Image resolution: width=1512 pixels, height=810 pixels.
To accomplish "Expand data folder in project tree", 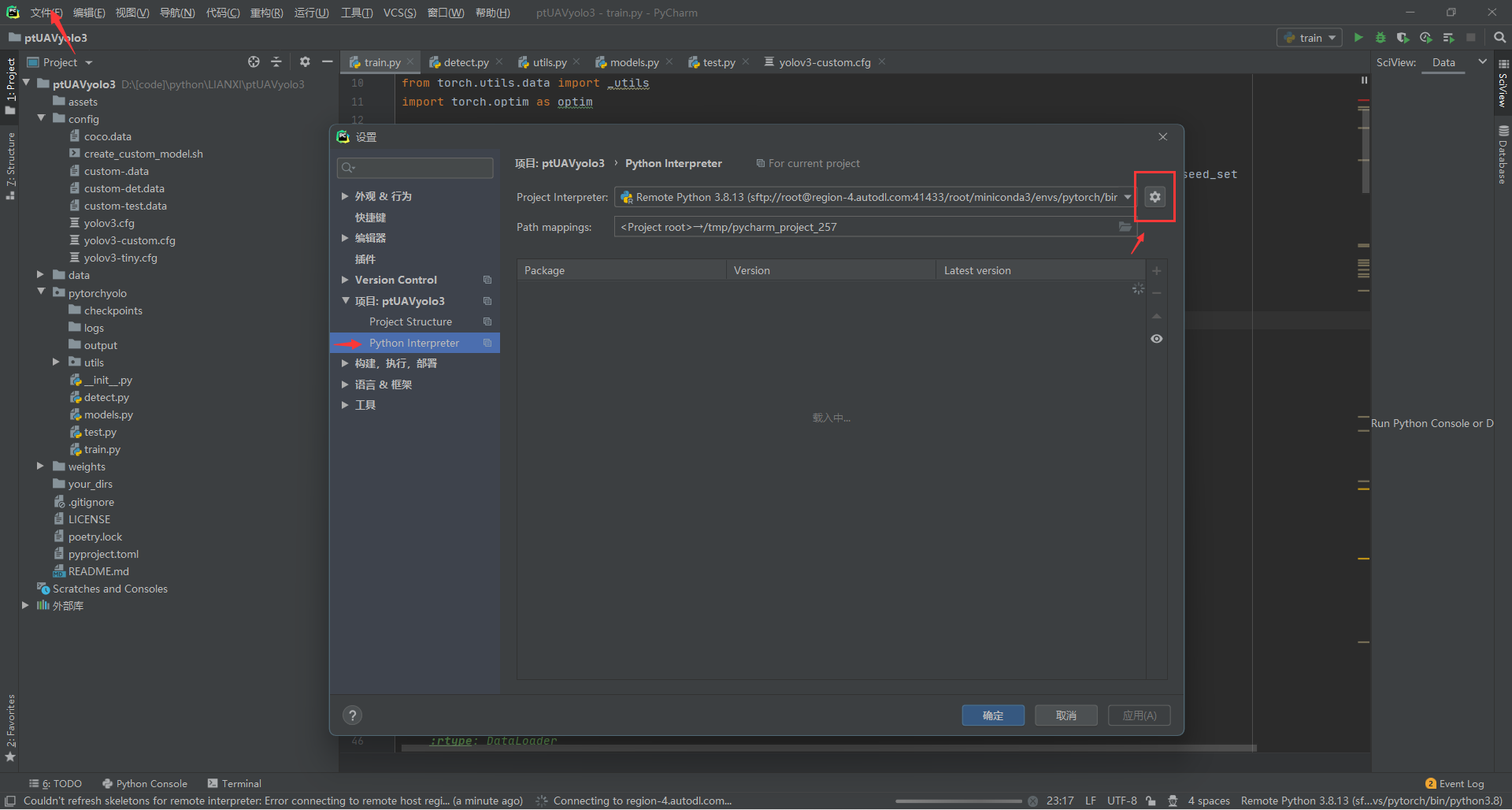I will [x=40, y=274].
